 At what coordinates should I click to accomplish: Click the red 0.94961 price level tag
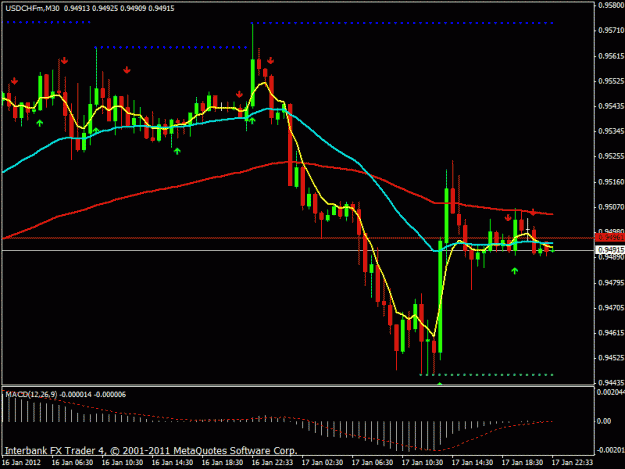point(610,237)
